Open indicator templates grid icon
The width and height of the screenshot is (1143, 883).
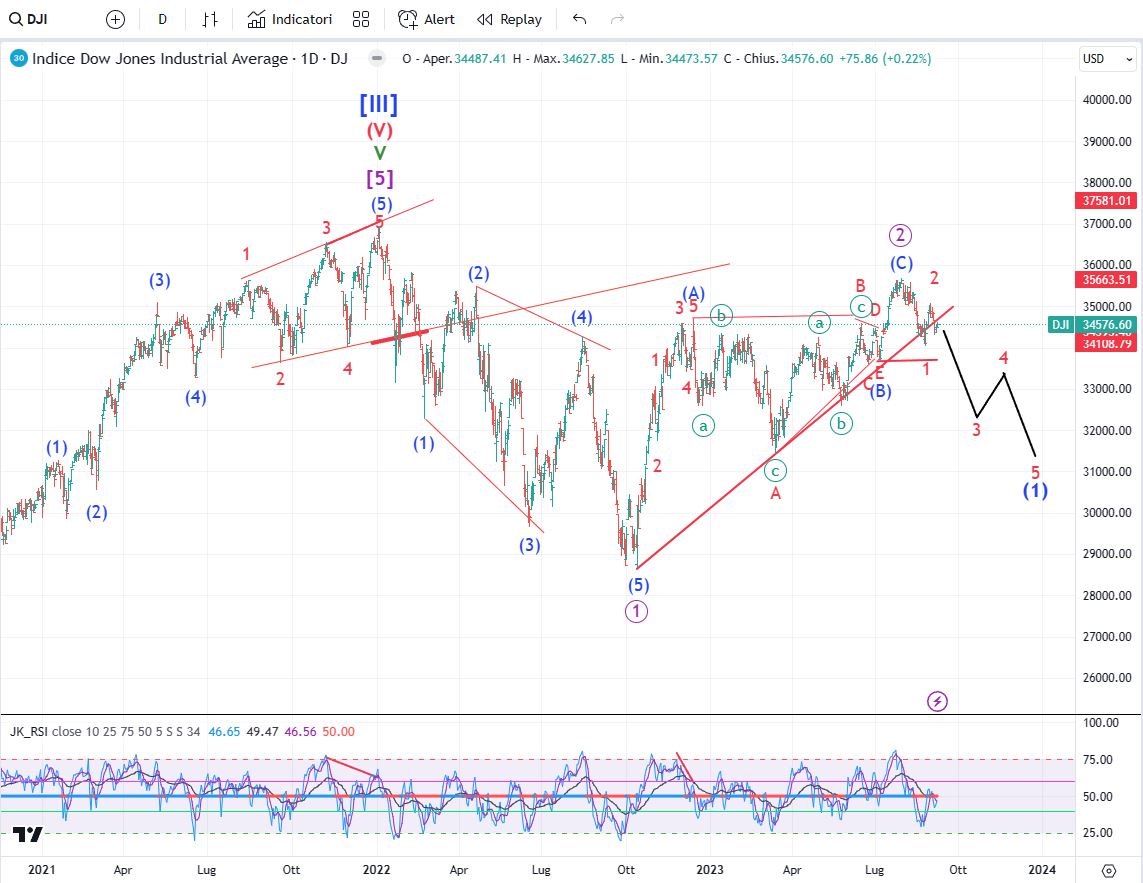pos(361,20)
